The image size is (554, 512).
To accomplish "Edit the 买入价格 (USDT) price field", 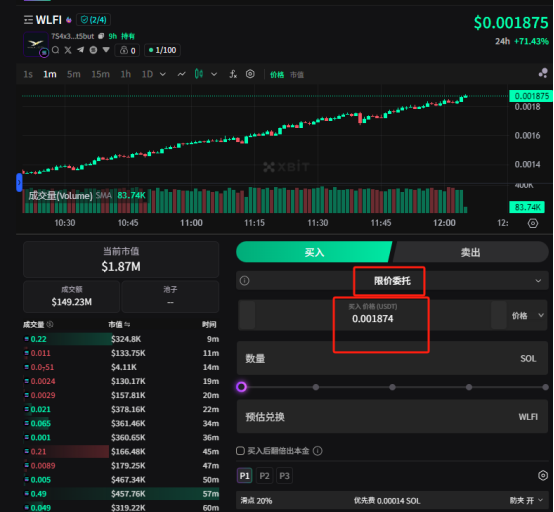I will point(373,315).
